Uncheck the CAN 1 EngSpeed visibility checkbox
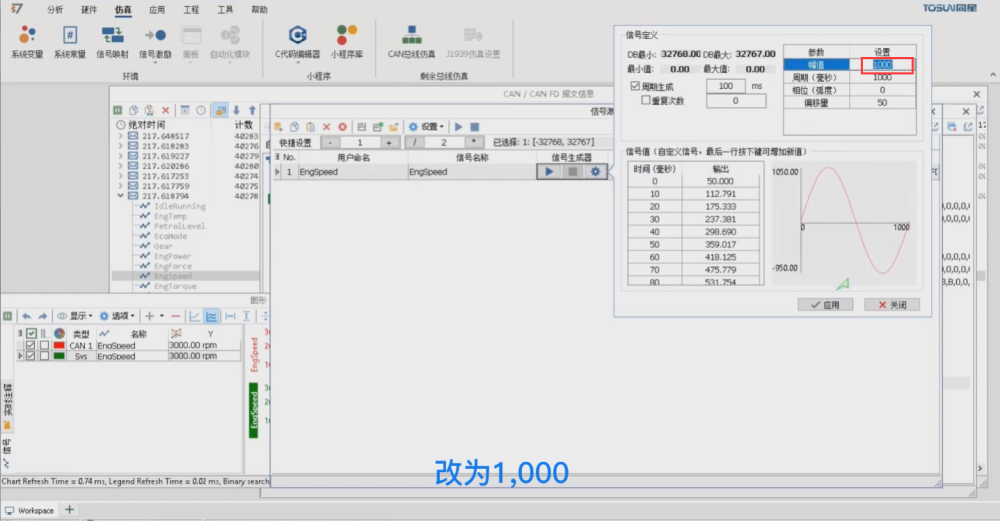Image resolution: width=1000 pixels, height=521 pixels. pyautogui.click(x=28, y=345)
